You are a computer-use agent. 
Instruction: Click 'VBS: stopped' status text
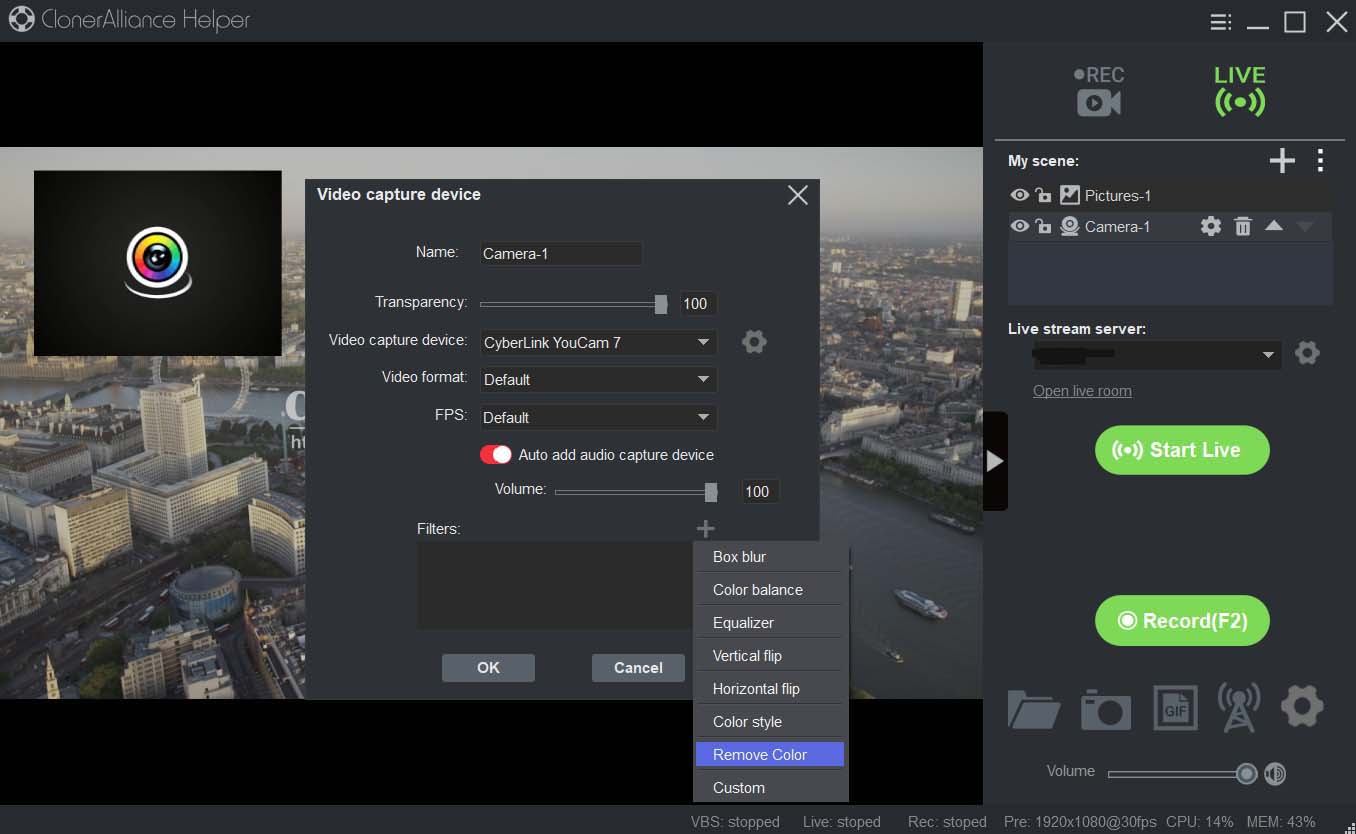tap(735, 822)
